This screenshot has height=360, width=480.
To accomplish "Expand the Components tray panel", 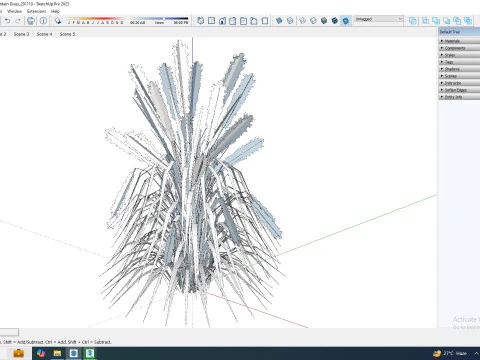I will coord(459,48).
